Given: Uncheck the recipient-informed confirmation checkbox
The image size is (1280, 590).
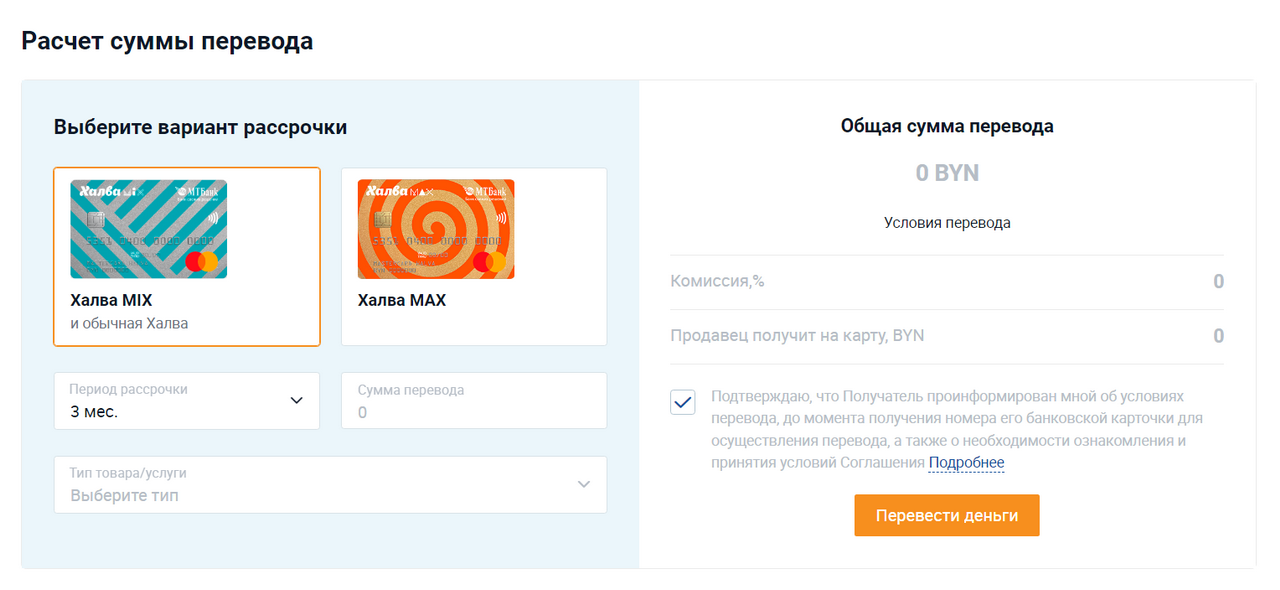Looking at the screenshot, I should (683, 403).
